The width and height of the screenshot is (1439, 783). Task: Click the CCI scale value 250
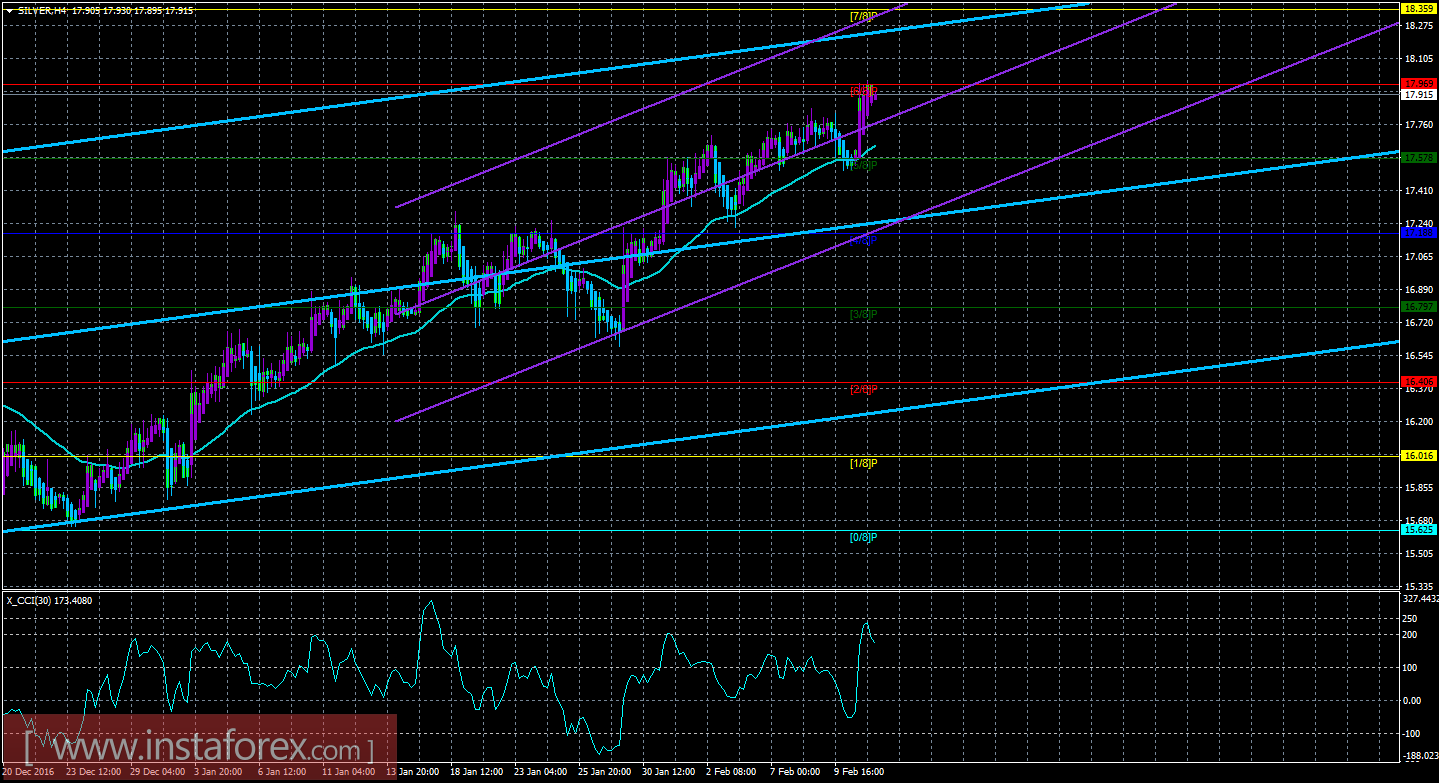click(1411, 617)
